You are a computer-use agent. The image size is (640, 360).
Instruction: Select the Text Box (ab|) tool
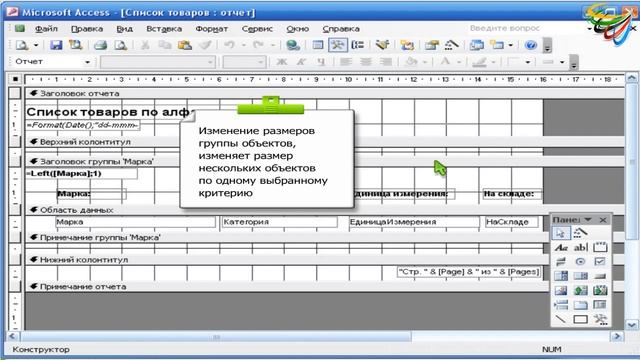coord(580,247)
